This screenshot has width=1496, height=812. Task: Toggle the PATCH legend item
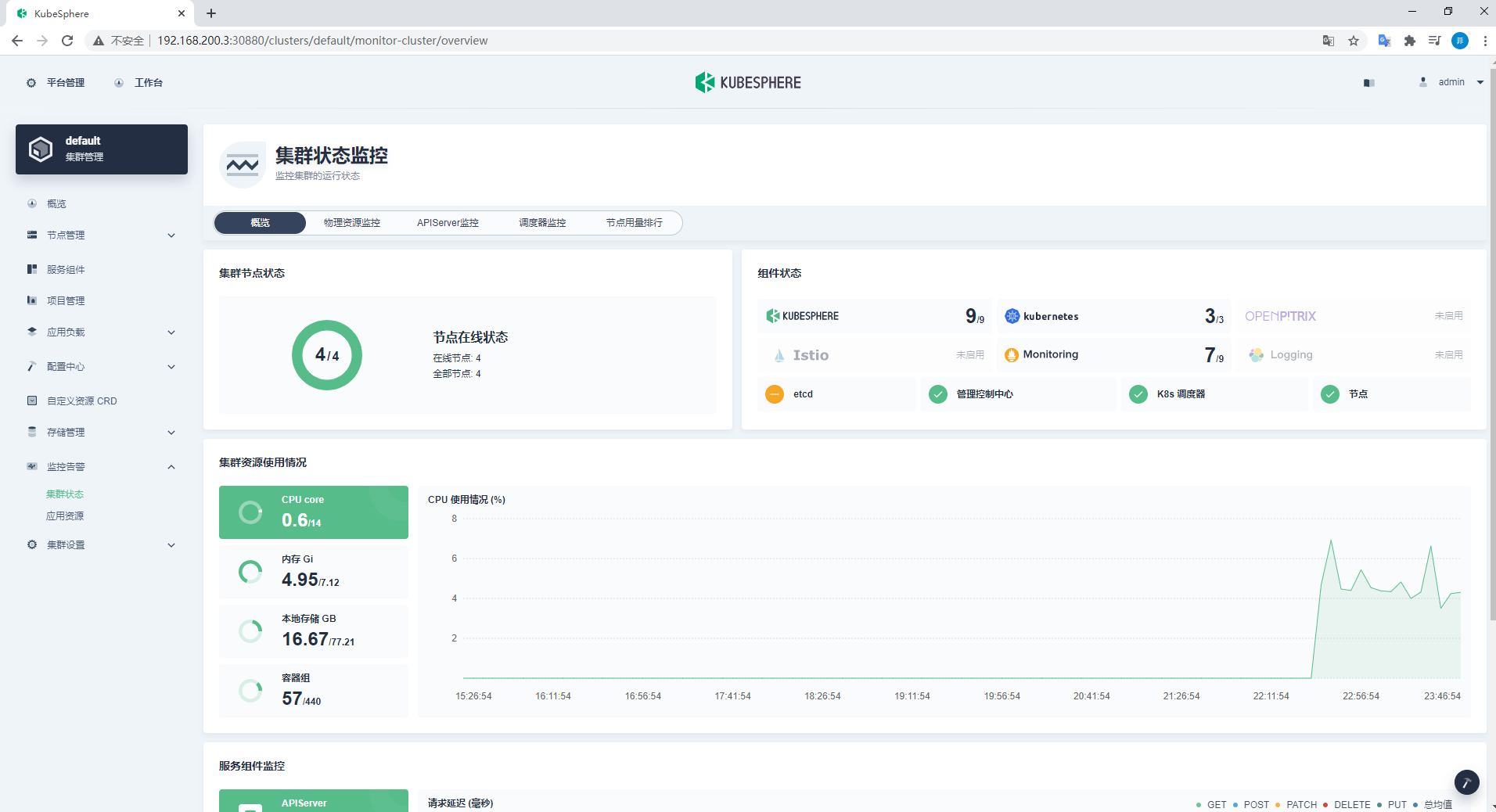pyautogui.click(x=1296, y=805)
